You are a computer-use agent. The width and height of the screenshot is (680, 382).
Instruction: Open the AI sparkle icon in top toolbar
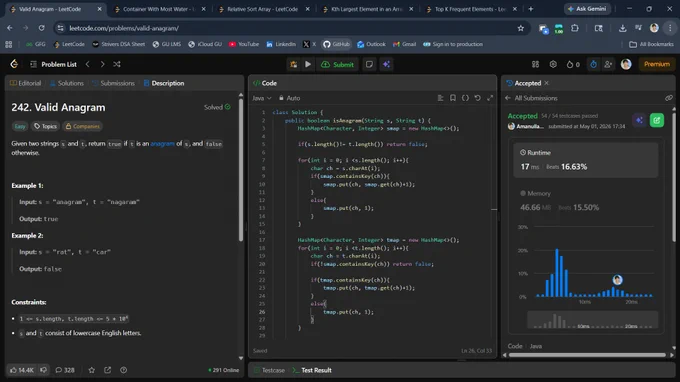tap(386, 64)
